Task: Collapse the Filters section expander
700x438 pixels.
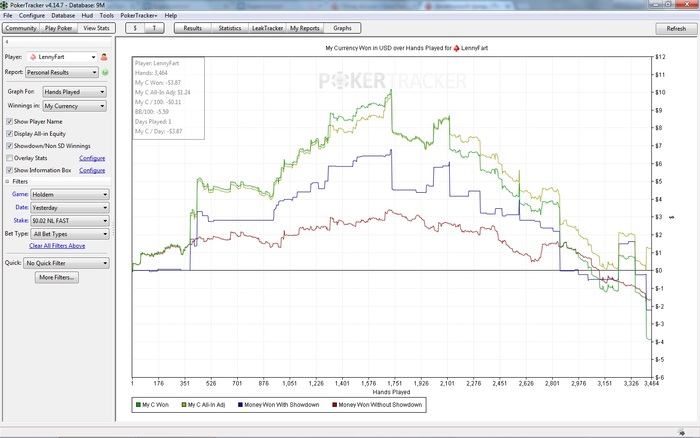Action: point(7,182)
